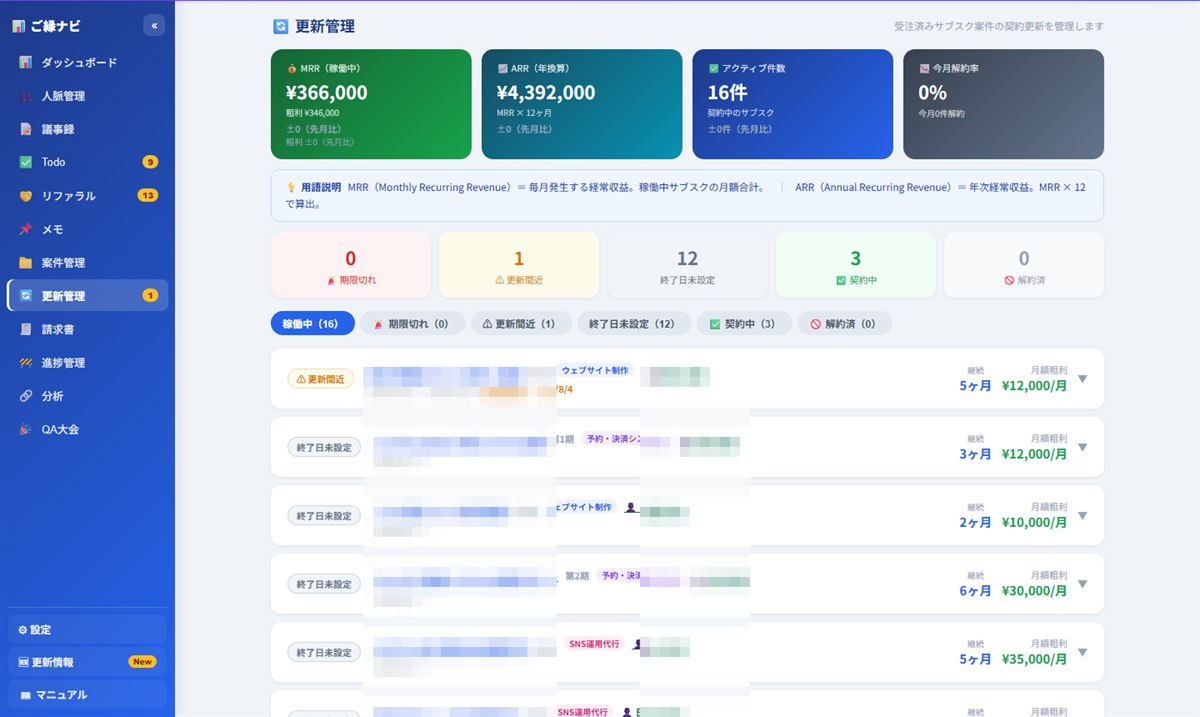Click the ARR（年換算） card

[582, 104]
